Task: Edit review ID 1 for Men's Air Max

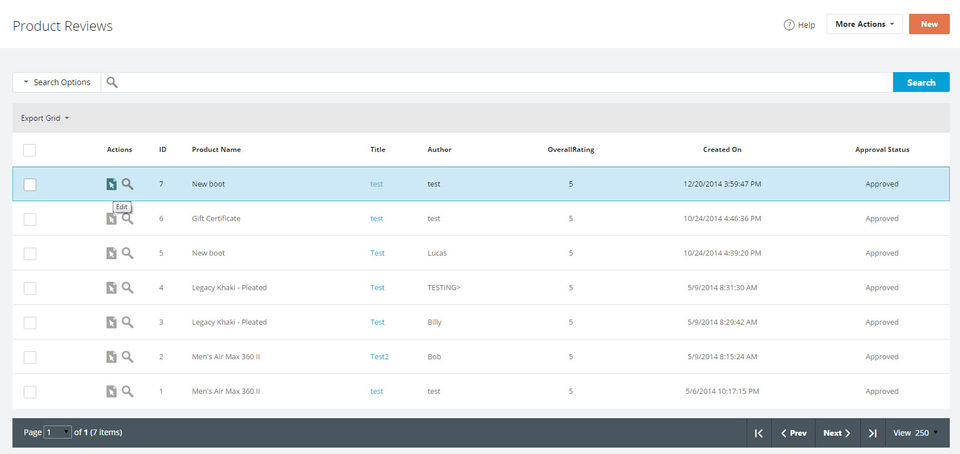Action: coord(111,392)
